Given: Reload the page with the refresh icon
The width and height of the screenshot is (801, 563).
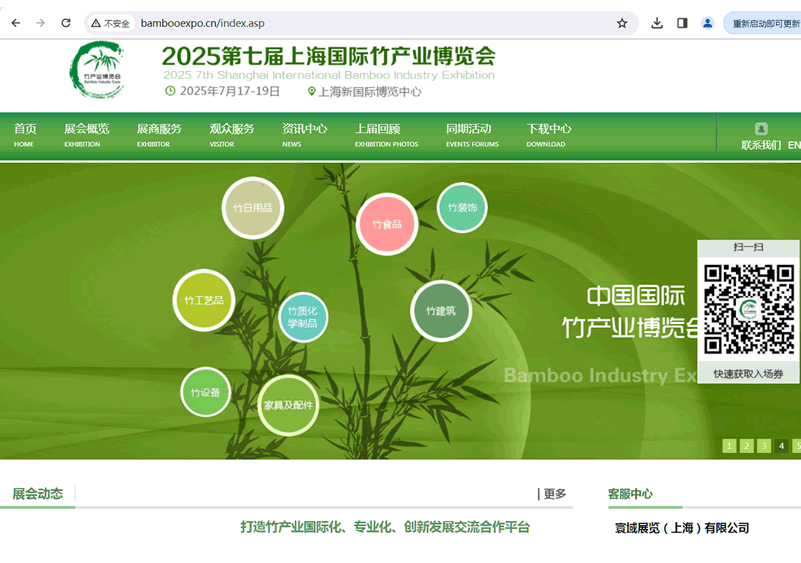Looking at the screenshot, I should (66, 23).
